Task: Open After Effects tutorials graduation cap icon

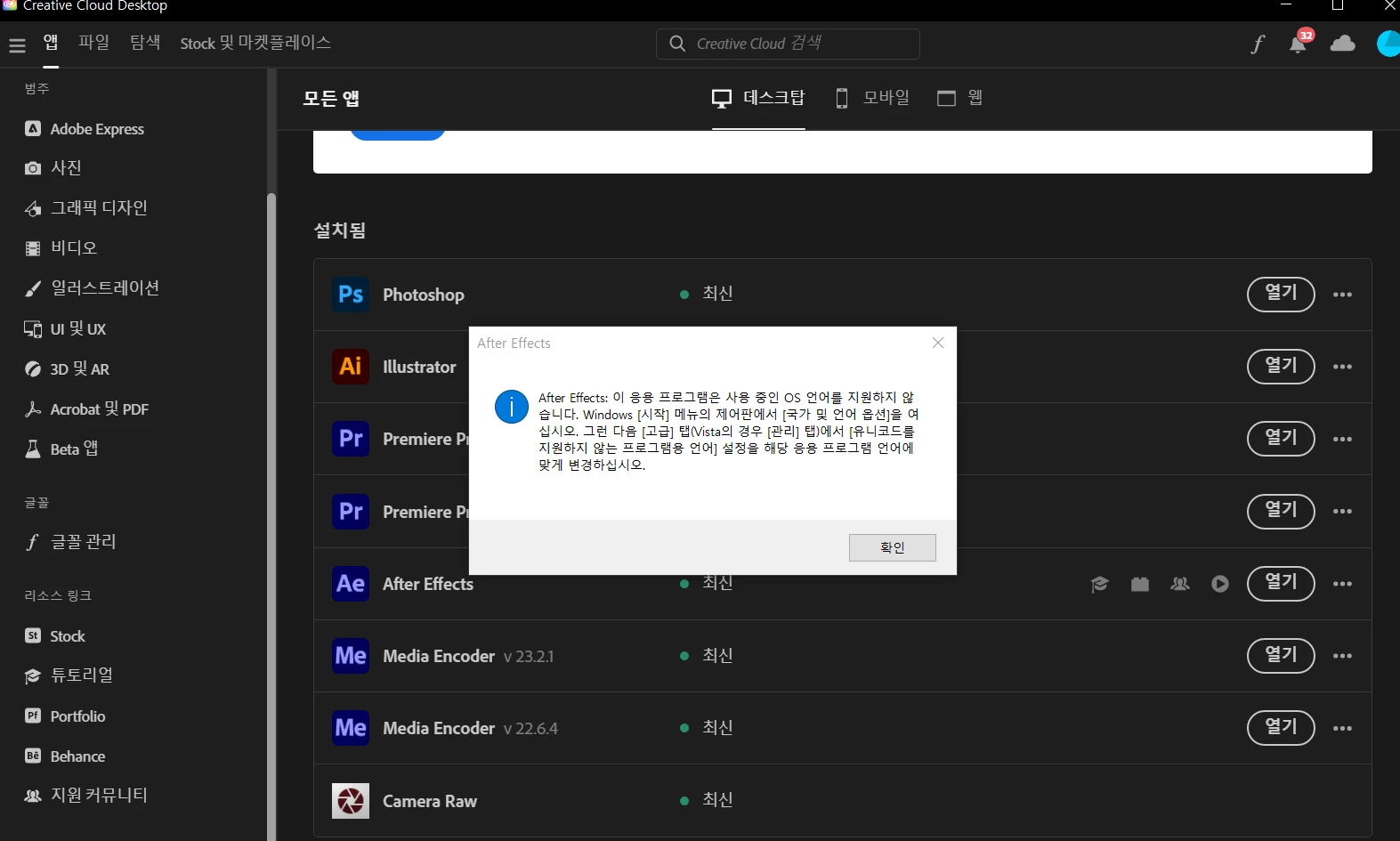Action: click(1099, 584)
